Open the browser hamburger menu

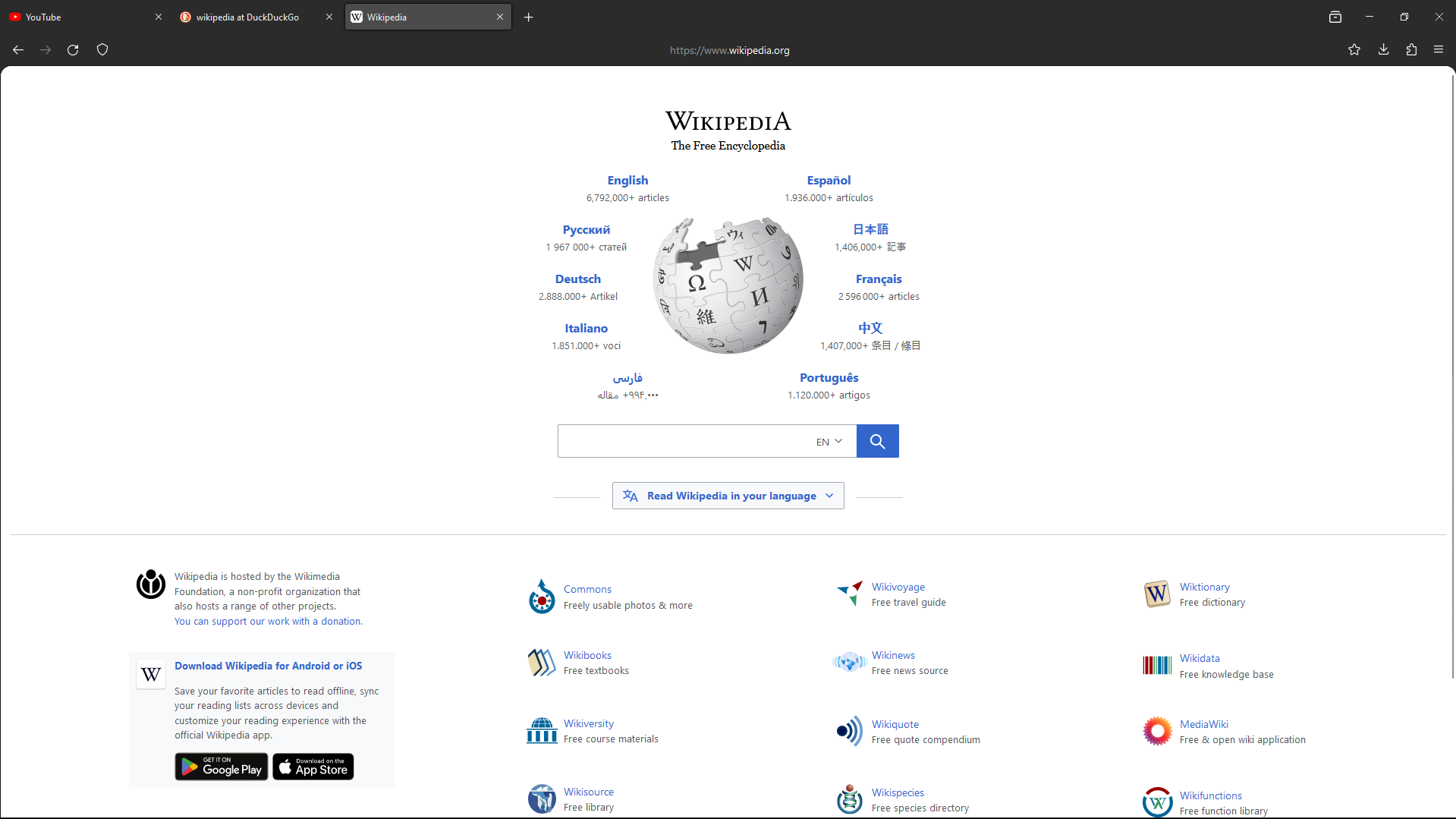pos(1438,49)
